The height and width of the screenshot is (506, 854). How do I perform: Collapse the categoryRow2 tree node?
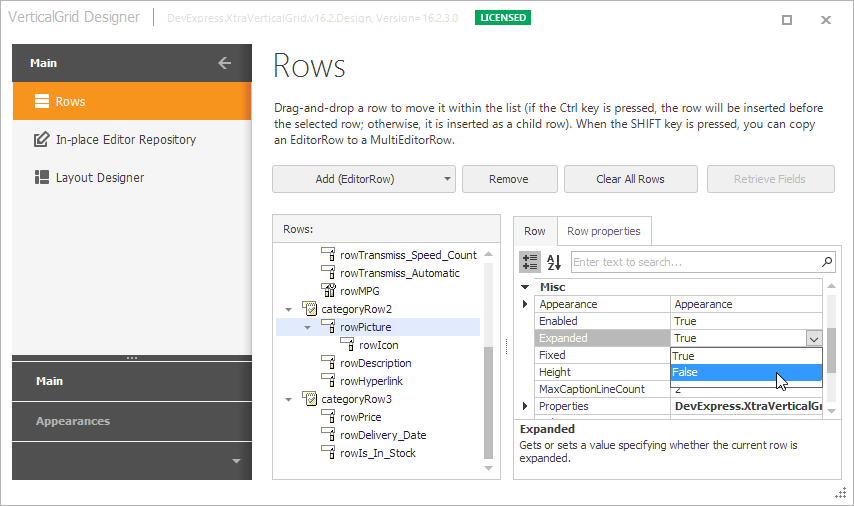point(289,309)
